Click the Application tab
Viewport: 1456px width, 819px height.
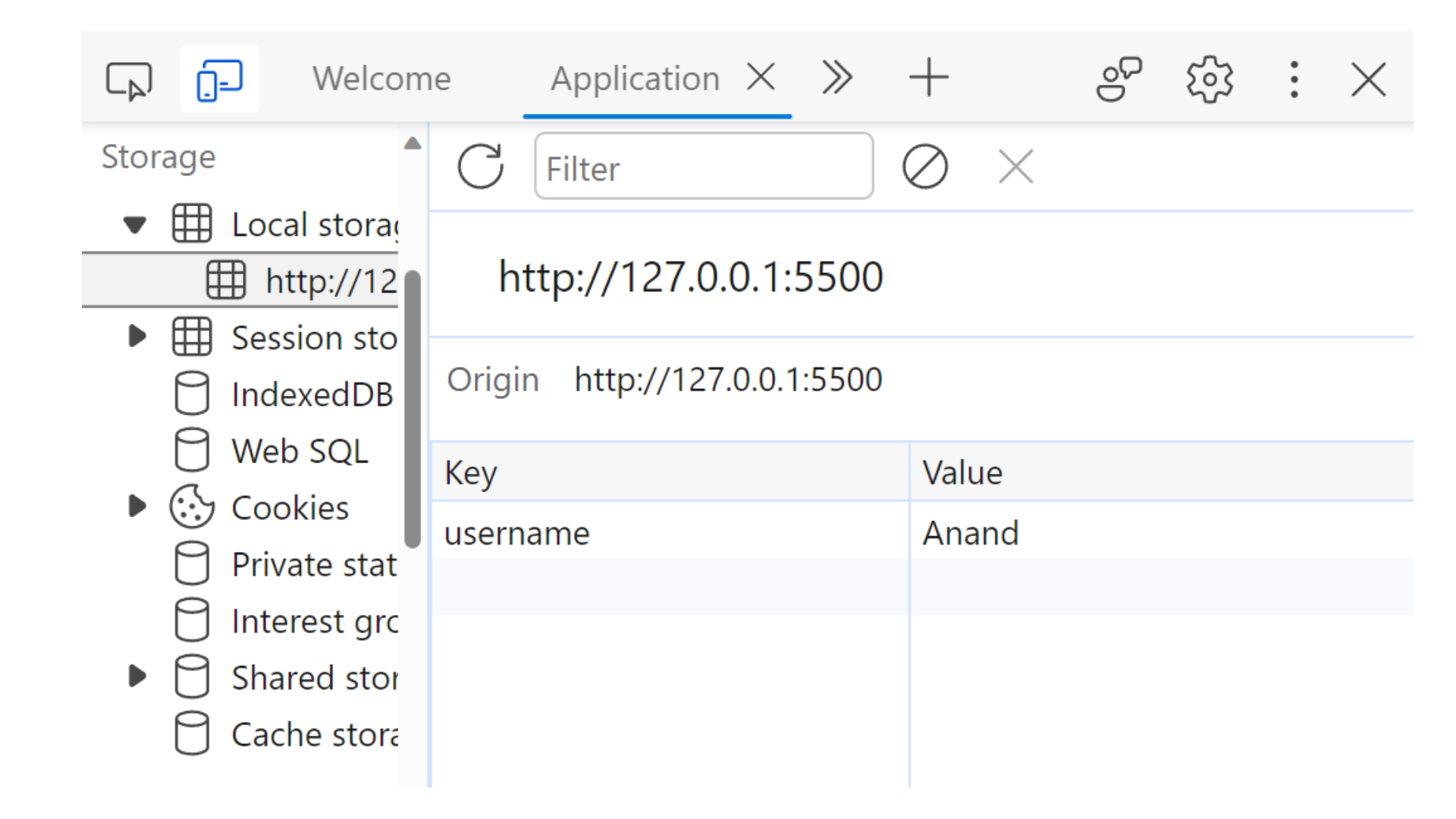click(x=634, y=78)
